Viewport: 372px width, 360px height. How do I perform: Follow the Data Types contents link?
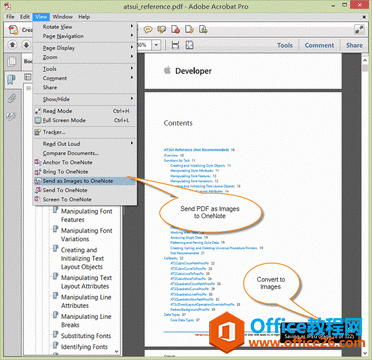click(x=172, y=314)
